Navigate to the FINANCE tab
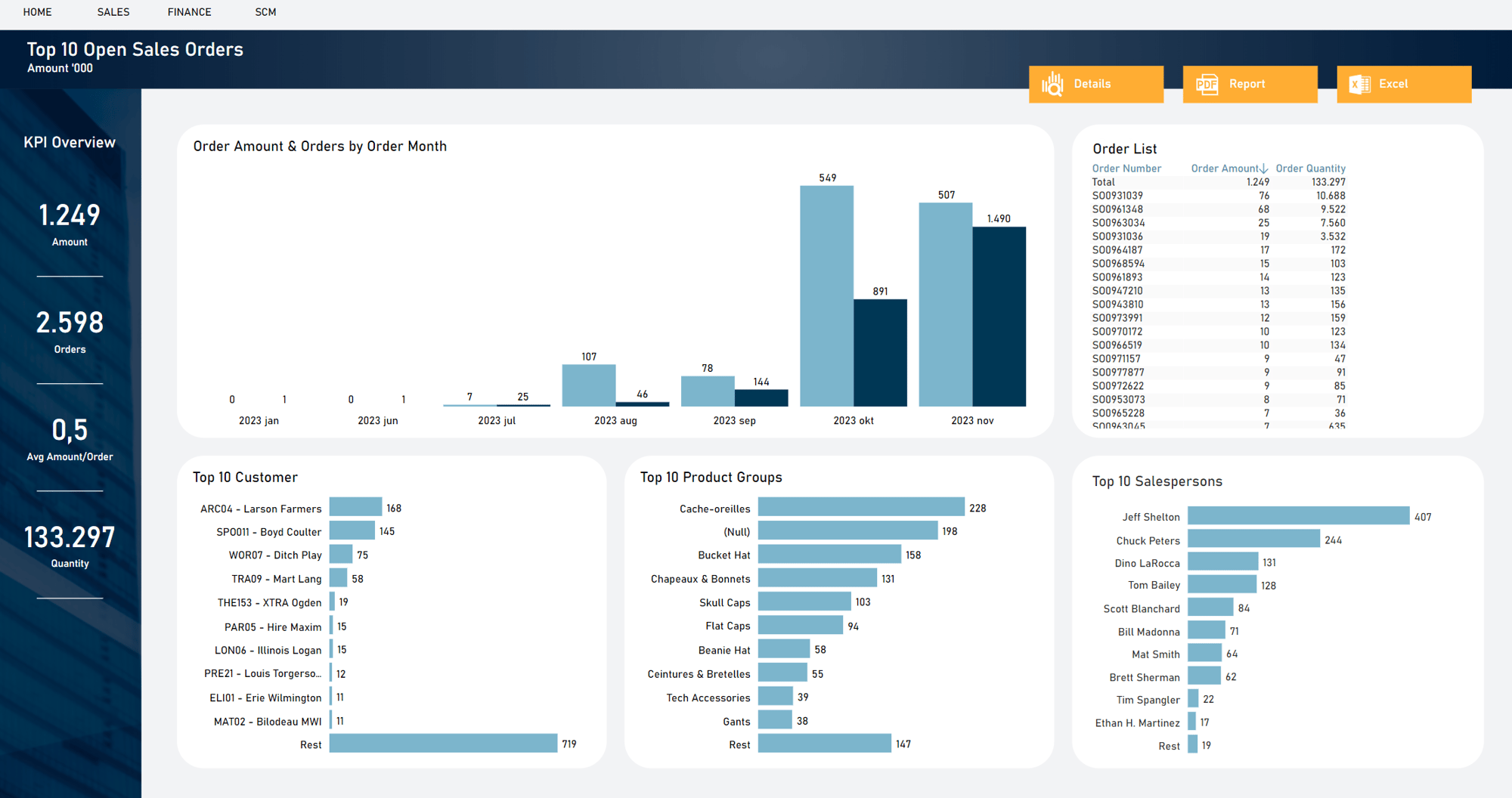The image size is (1512, 798). coord(189,12)
